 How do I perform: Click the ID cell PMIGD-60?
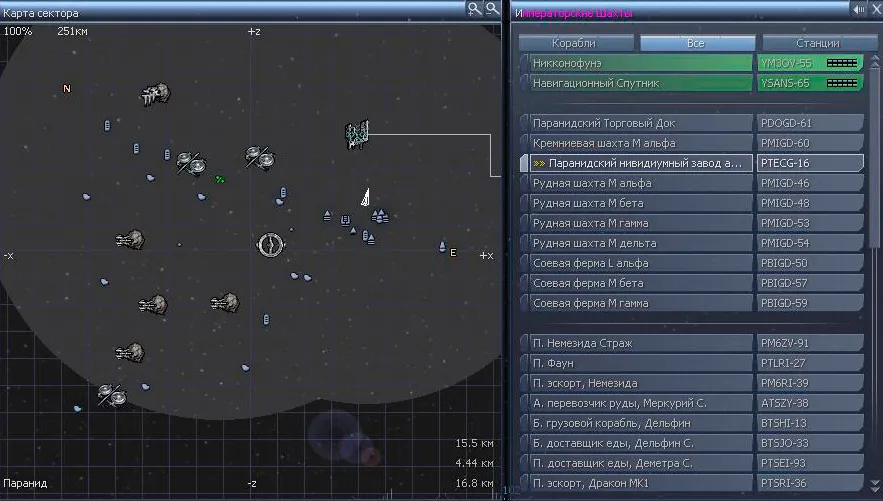810,143
